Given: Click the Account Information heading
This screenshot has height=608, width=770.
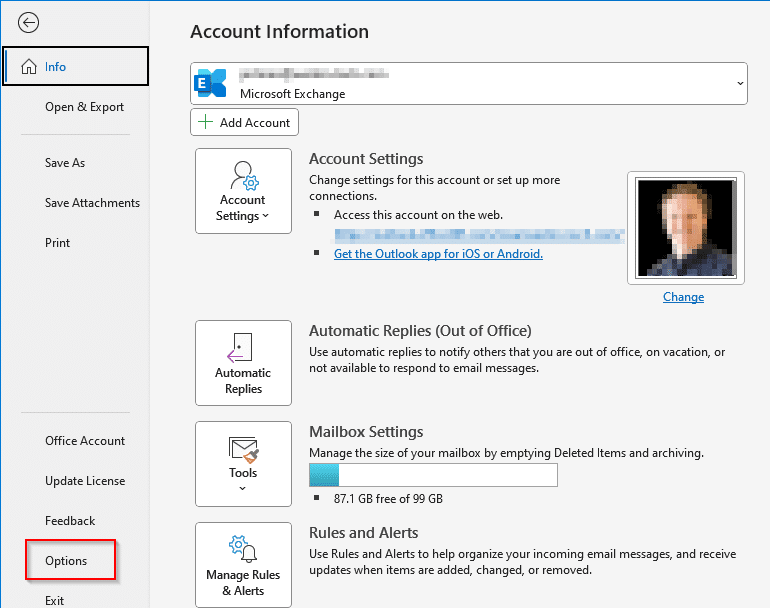Looking at the screenshot, I should tap(279, 31).
